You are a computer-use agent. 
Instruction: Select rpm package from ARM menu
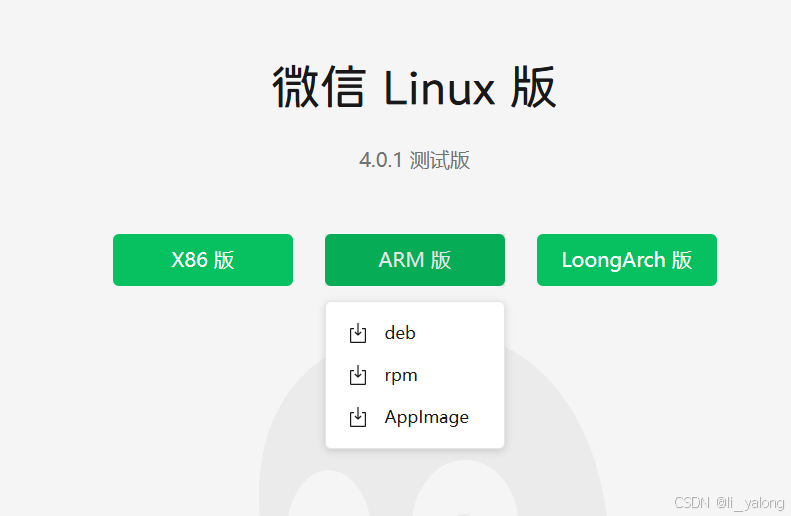click(415, 375)
